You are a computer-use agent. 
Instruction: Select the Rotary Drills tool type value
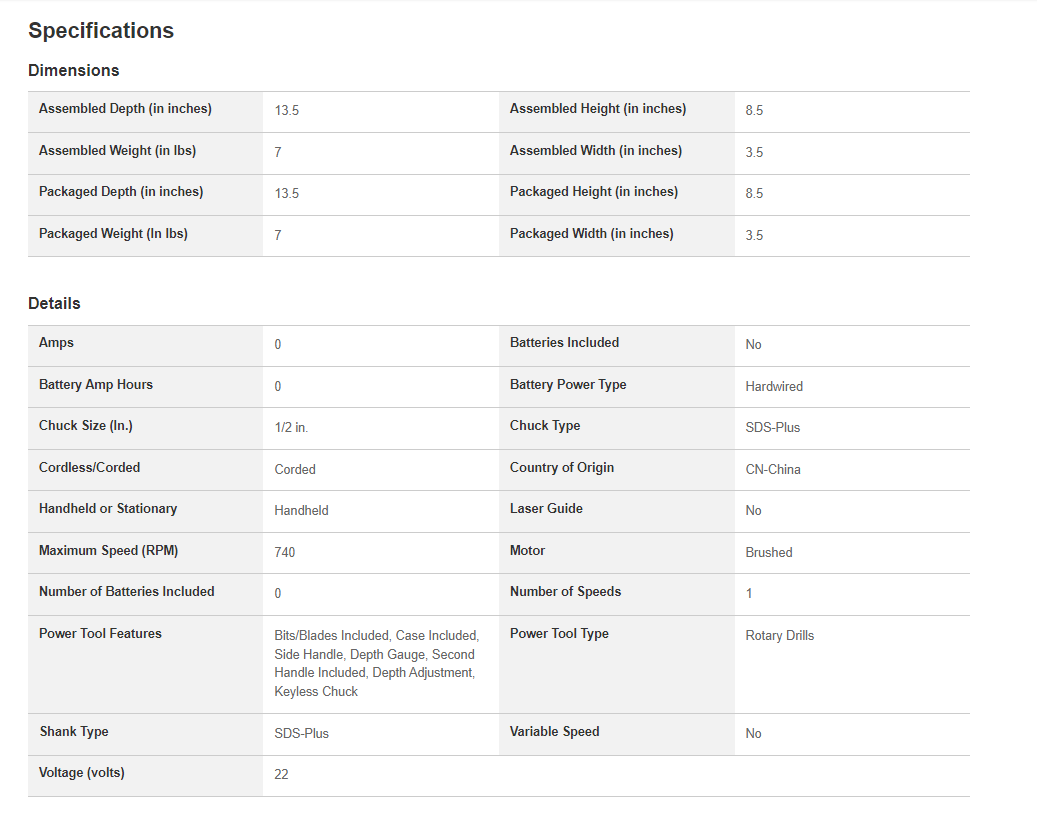click(x=780, y=636)
